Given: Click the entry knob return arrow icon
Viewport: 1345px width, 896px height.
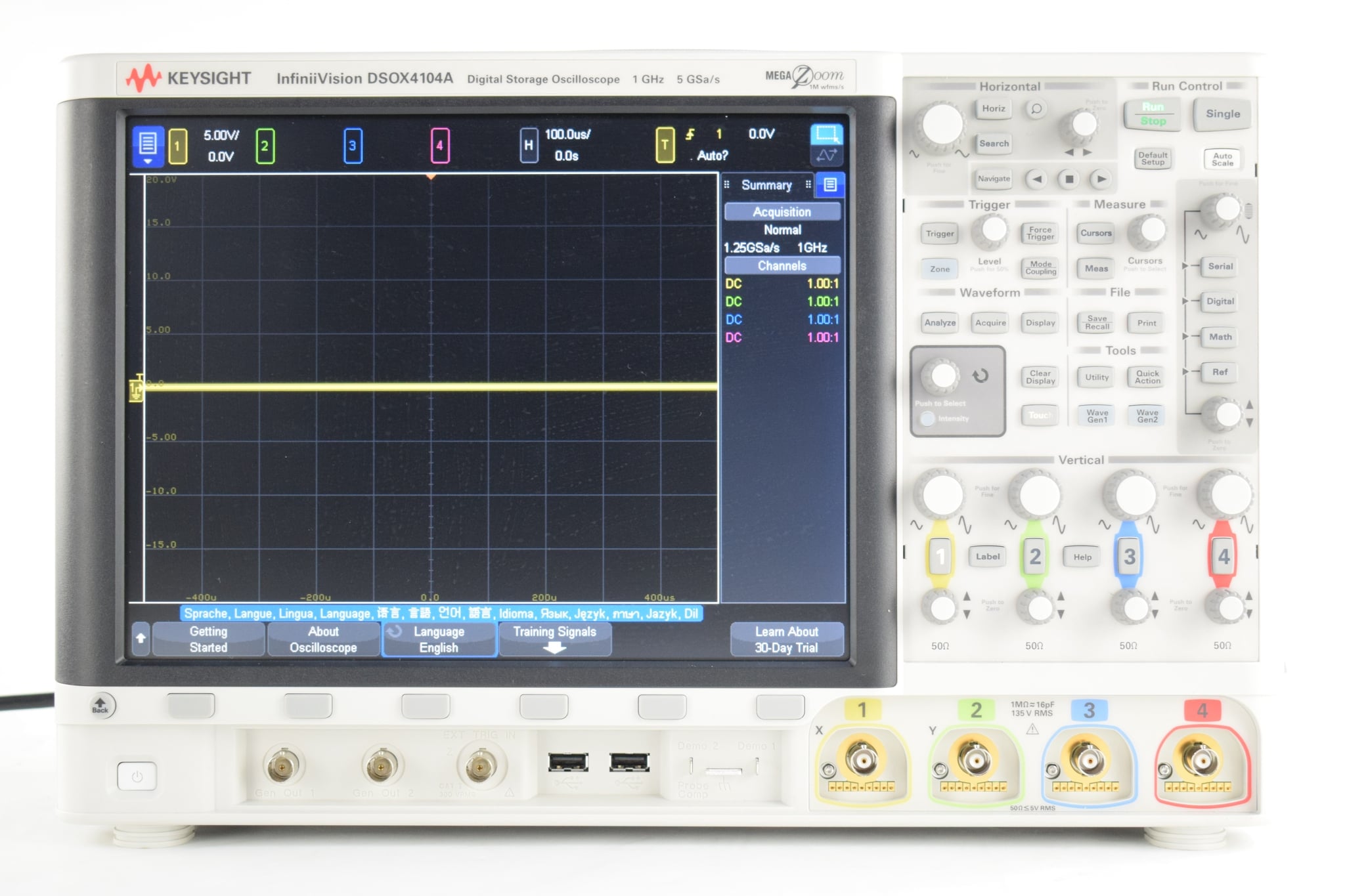Looking at the screenshot, I should click(980, 376).
